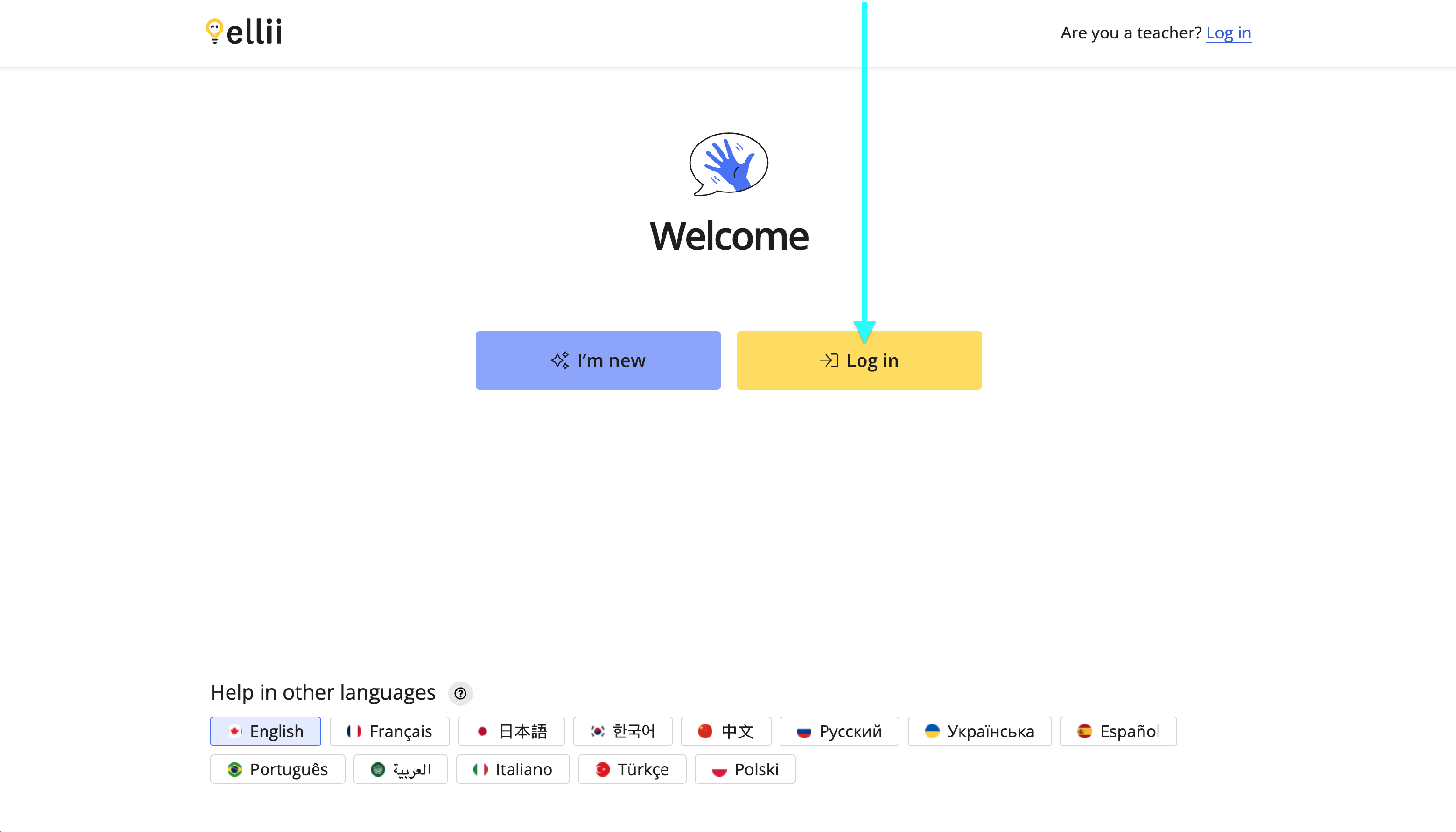Image resolution: width=1456 pixels, height=832 pixels.
Task: Select Polski help language
Action: point(745,769)
